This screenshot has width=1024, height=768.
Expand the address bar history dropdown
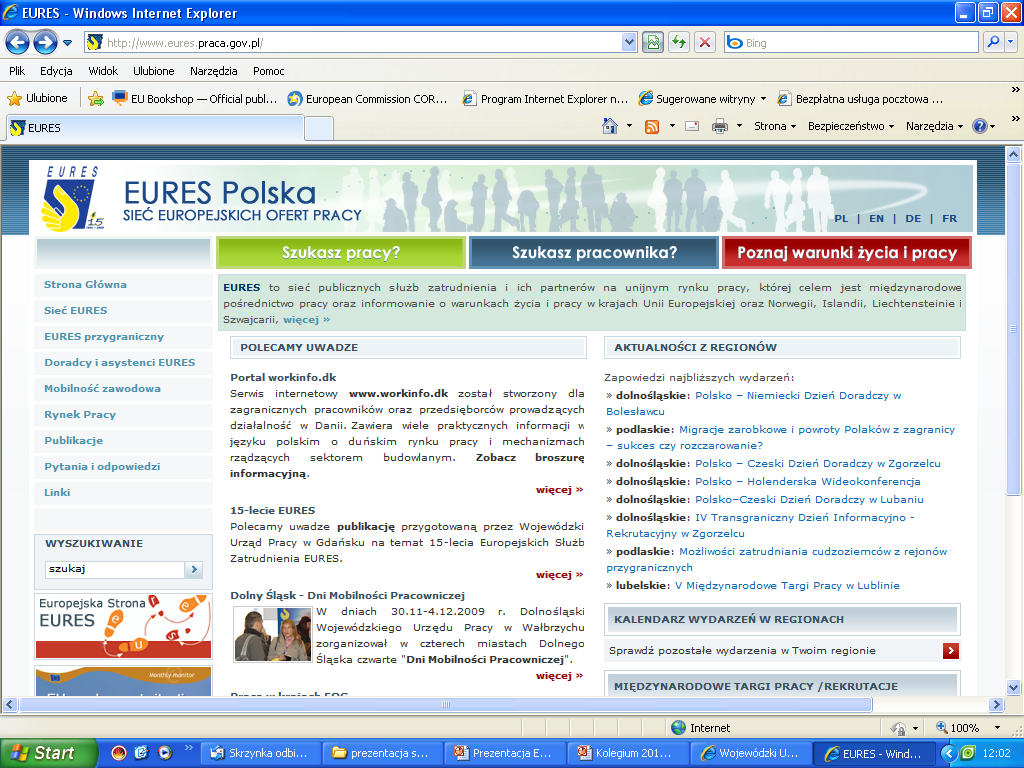click(629, 43)
